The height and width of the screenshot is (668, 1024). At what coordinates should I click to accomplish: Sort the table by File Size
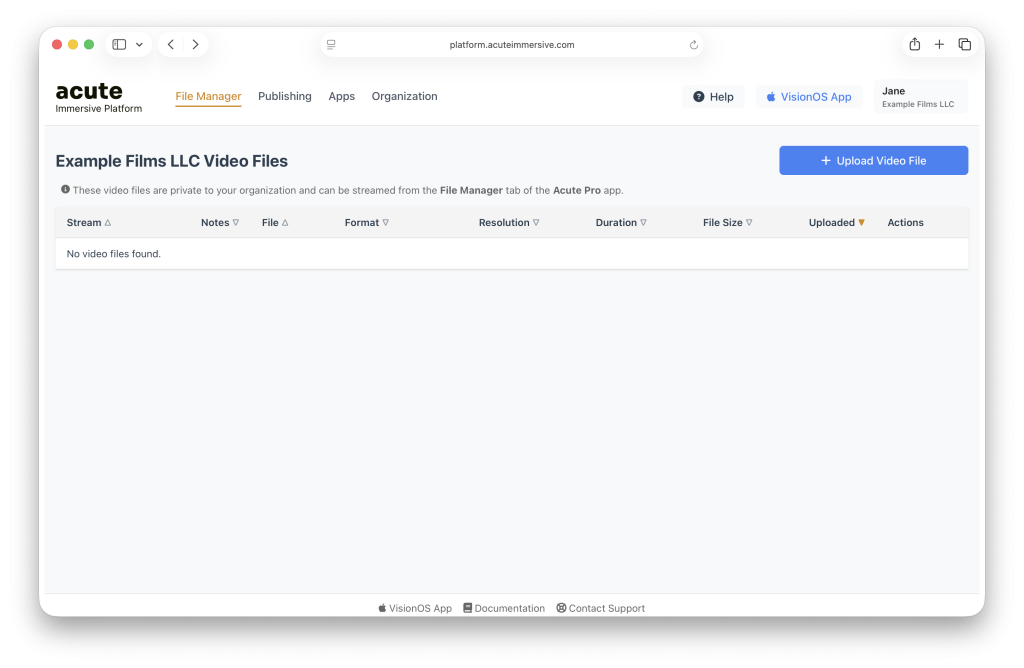pyautogui.click(x=727, y=223)
